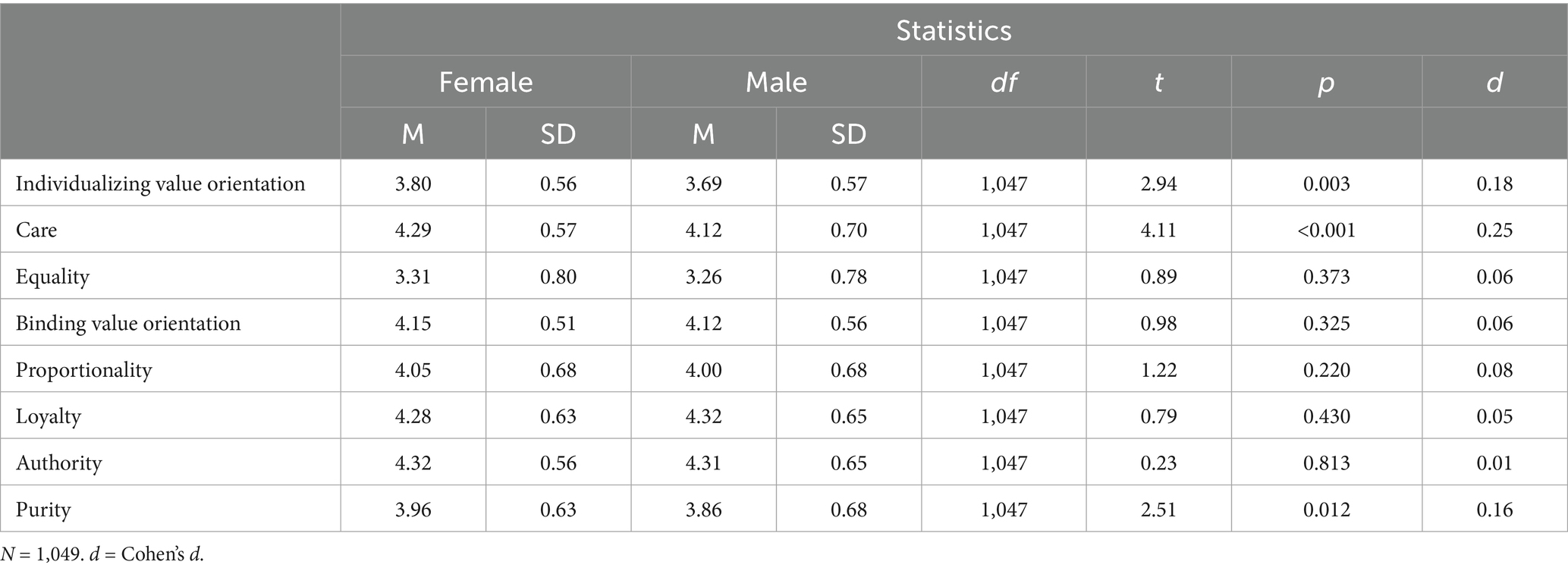Viewport: 1568px width, 571px height.
Task: Select the 0.813 p-value for Authority
Action: click(1326, 463)
